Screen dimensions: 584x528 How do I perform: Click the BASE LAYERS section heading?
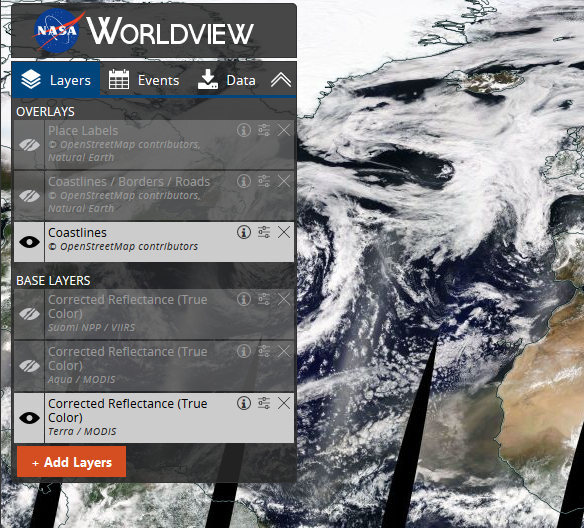pyautogui.click(x=53, y=281)
